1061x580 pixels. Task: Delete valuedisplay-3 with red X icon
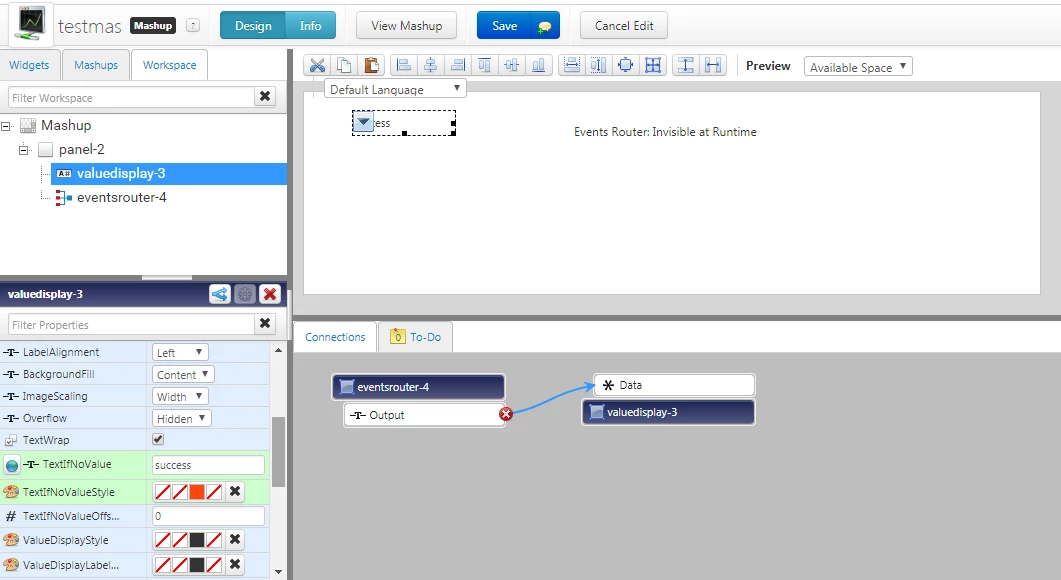coord(270,294)
